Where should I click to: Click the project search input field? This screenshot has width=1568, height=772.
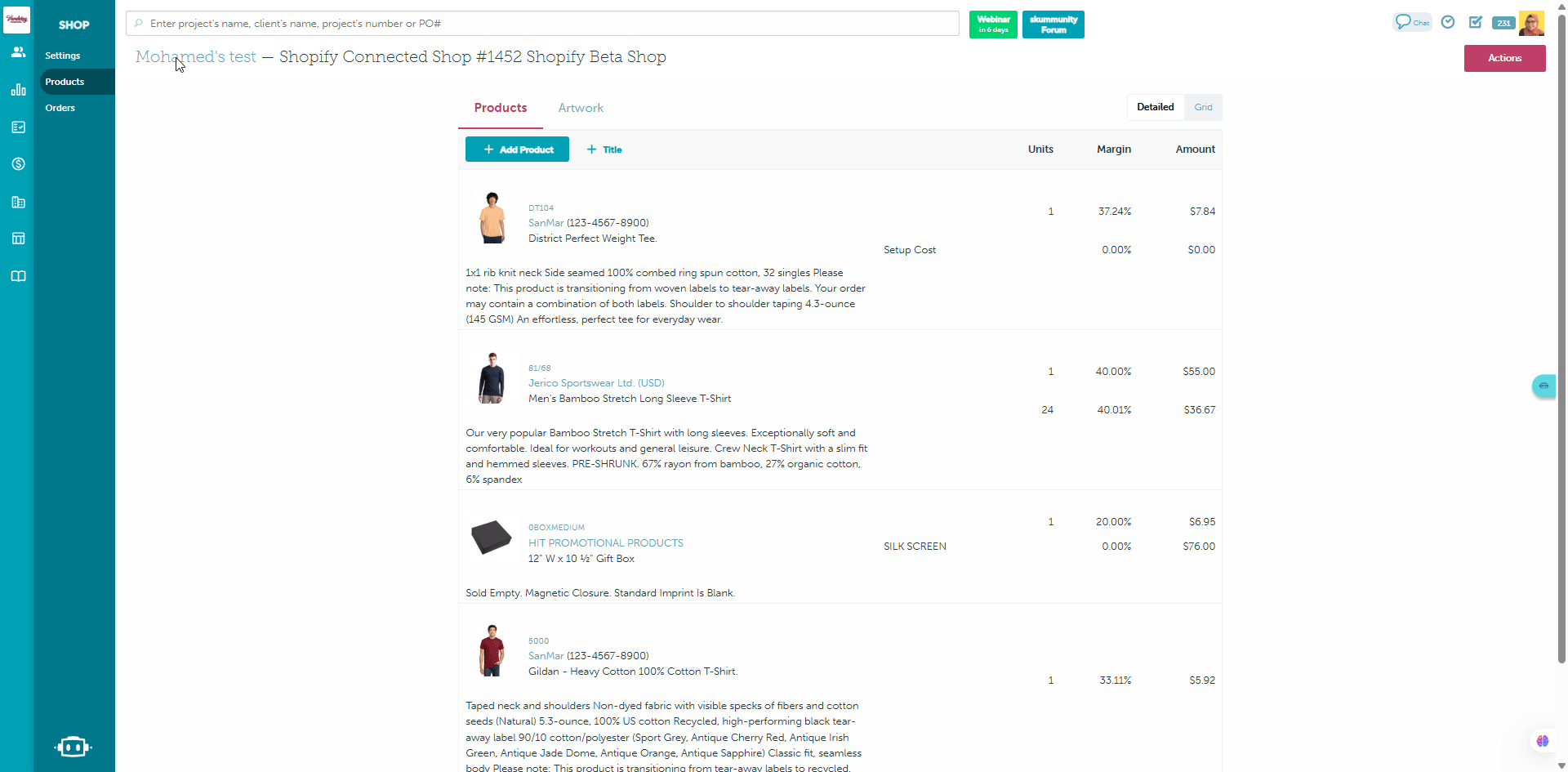(x=542, y=24)
